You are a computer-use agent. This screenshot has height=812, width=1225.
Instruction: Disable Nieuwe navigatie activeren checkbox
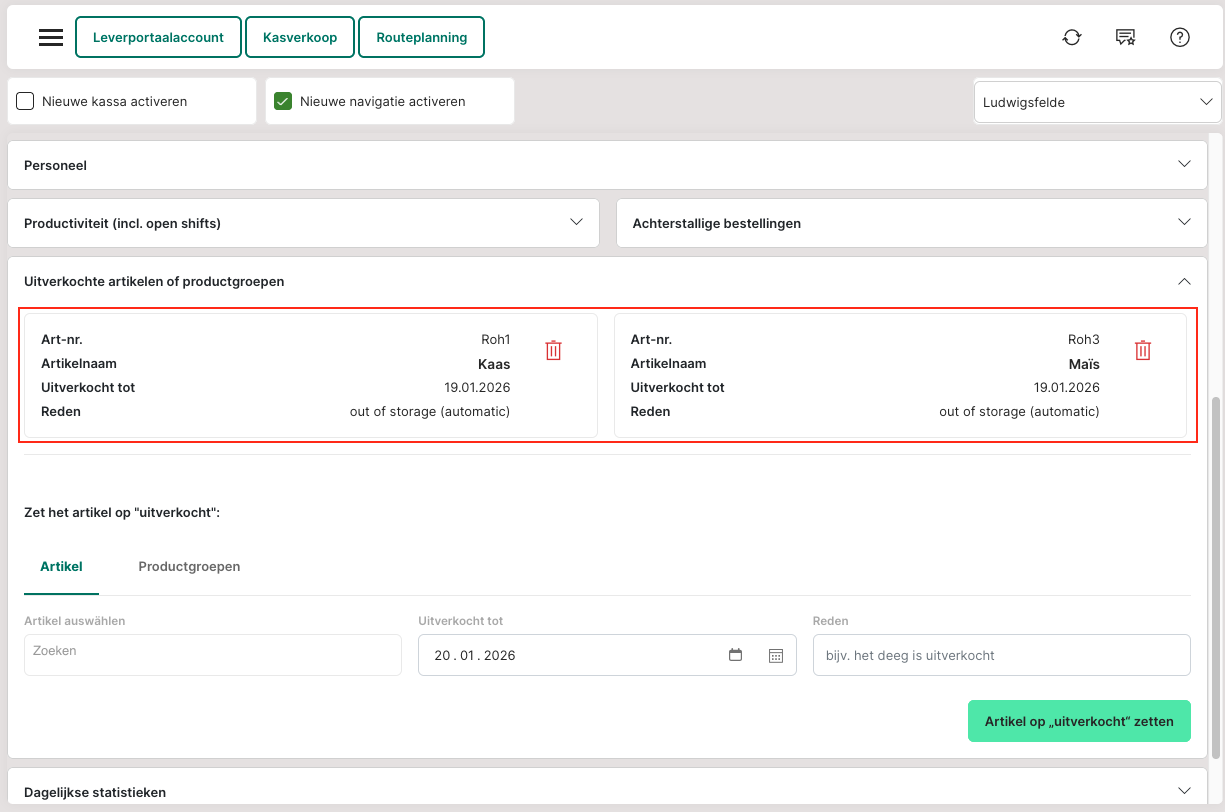coord(283,101)
